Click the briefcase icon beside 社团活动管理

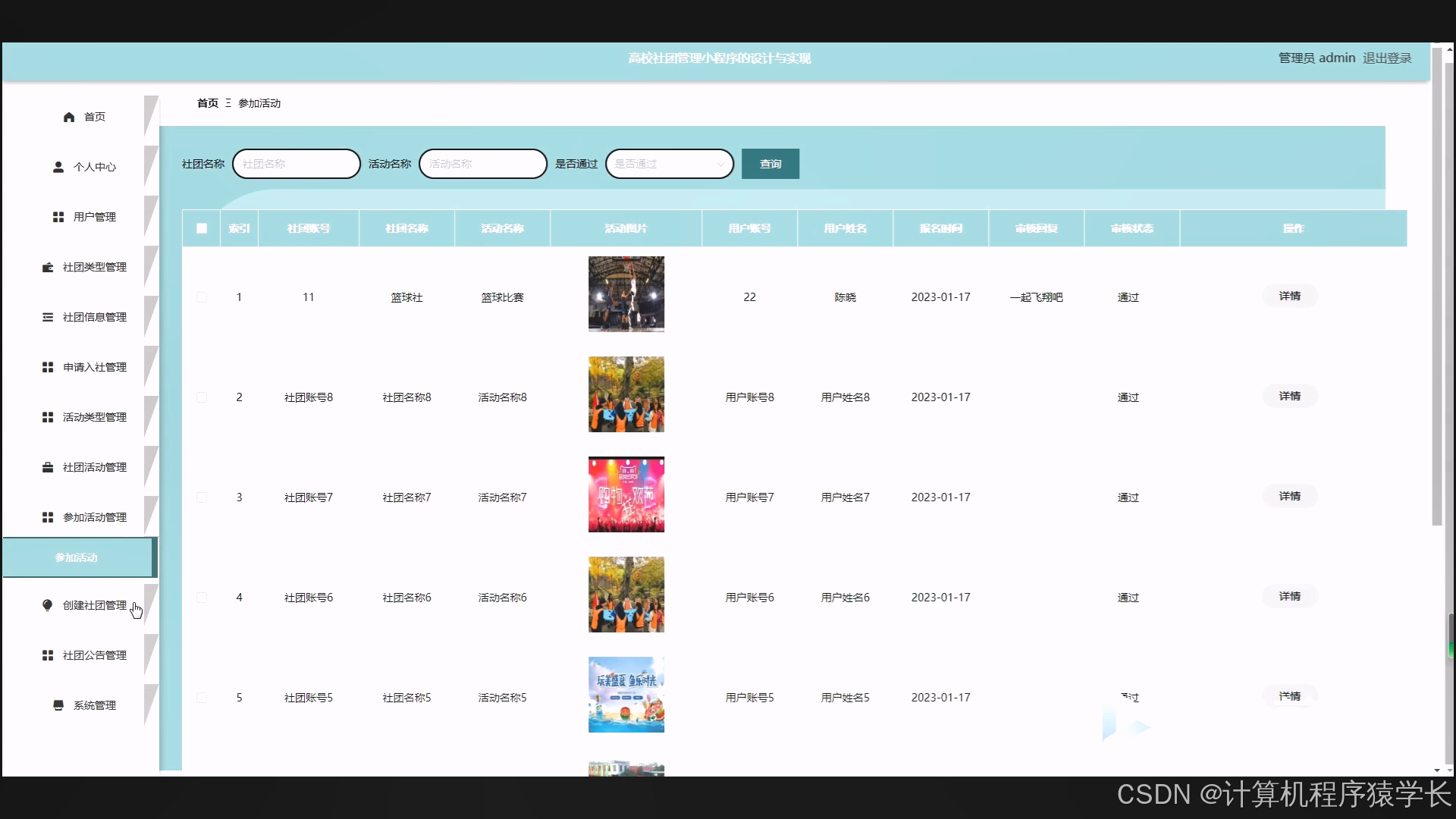point(48,467)
